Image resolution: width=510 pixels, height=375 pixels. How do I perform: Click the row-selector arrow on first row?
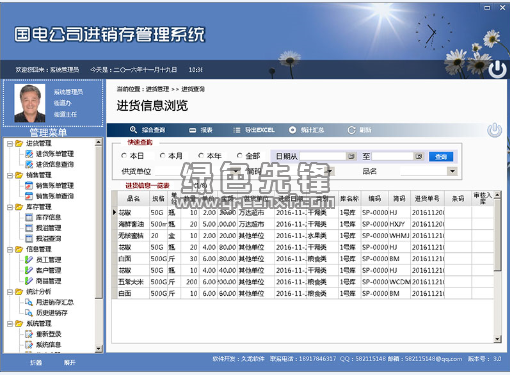click(x=114, y=212)
